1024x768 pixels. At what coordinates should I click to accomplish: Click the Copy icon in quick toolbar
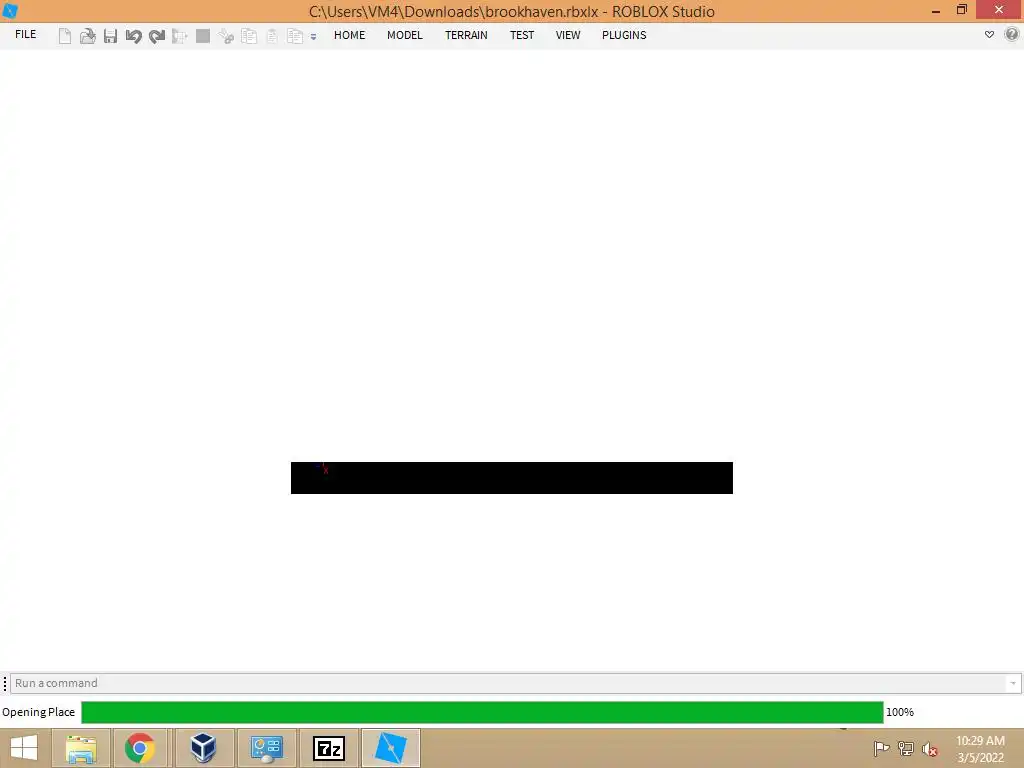[x=249, y=36]
